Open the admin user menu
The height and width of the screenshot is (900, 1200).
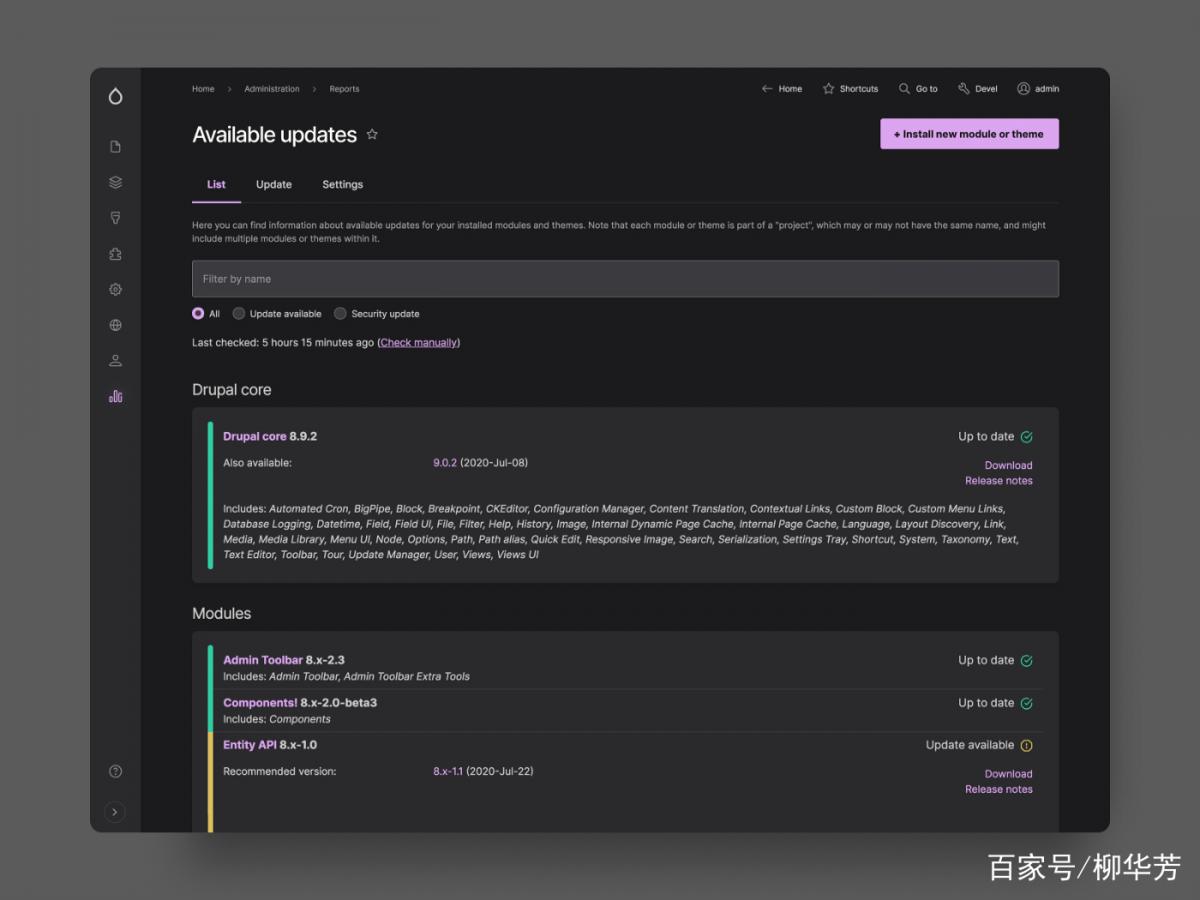click(x=1038, y=89)
